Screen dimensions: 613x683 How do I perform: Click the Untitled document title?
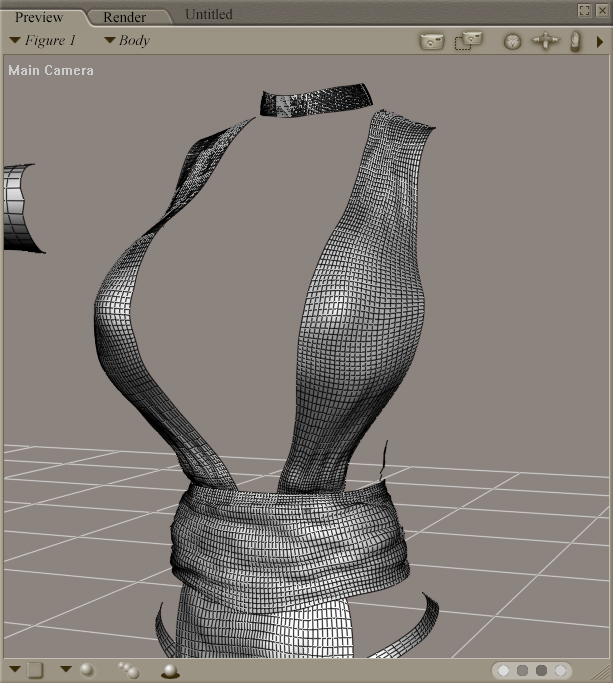209,14
